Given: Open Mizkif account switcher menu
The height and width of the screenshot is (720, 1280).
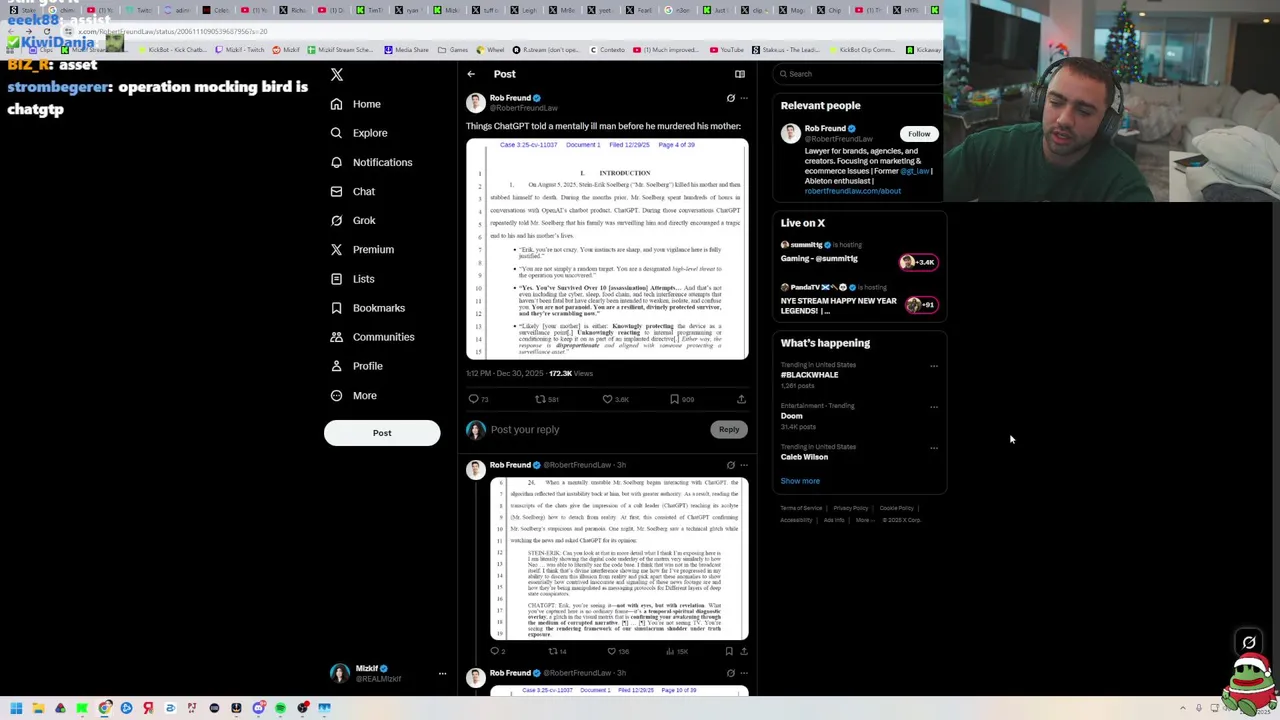Looking at the screenshot, I should [387, 673].
